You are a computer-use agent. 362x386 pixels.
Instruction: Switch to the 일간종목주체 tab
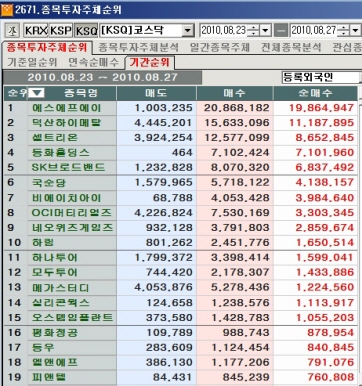pyautogui.click(x=220, y=47)
